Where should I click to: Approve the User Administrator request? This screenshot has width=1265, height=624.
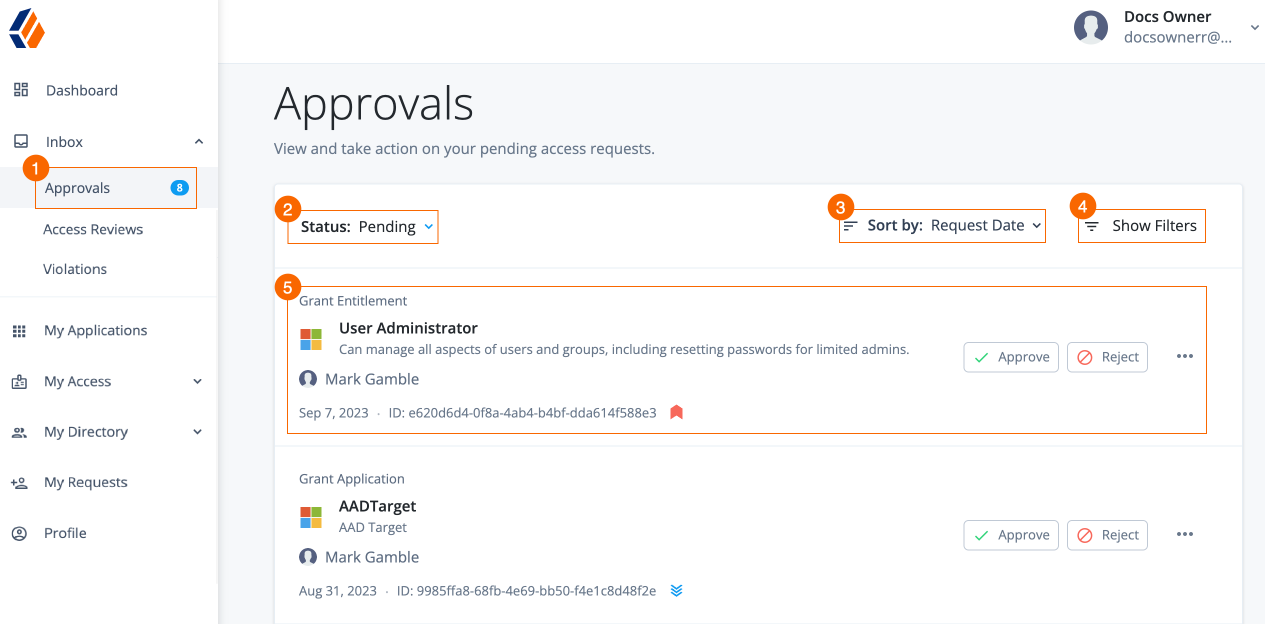(1011, 357)
